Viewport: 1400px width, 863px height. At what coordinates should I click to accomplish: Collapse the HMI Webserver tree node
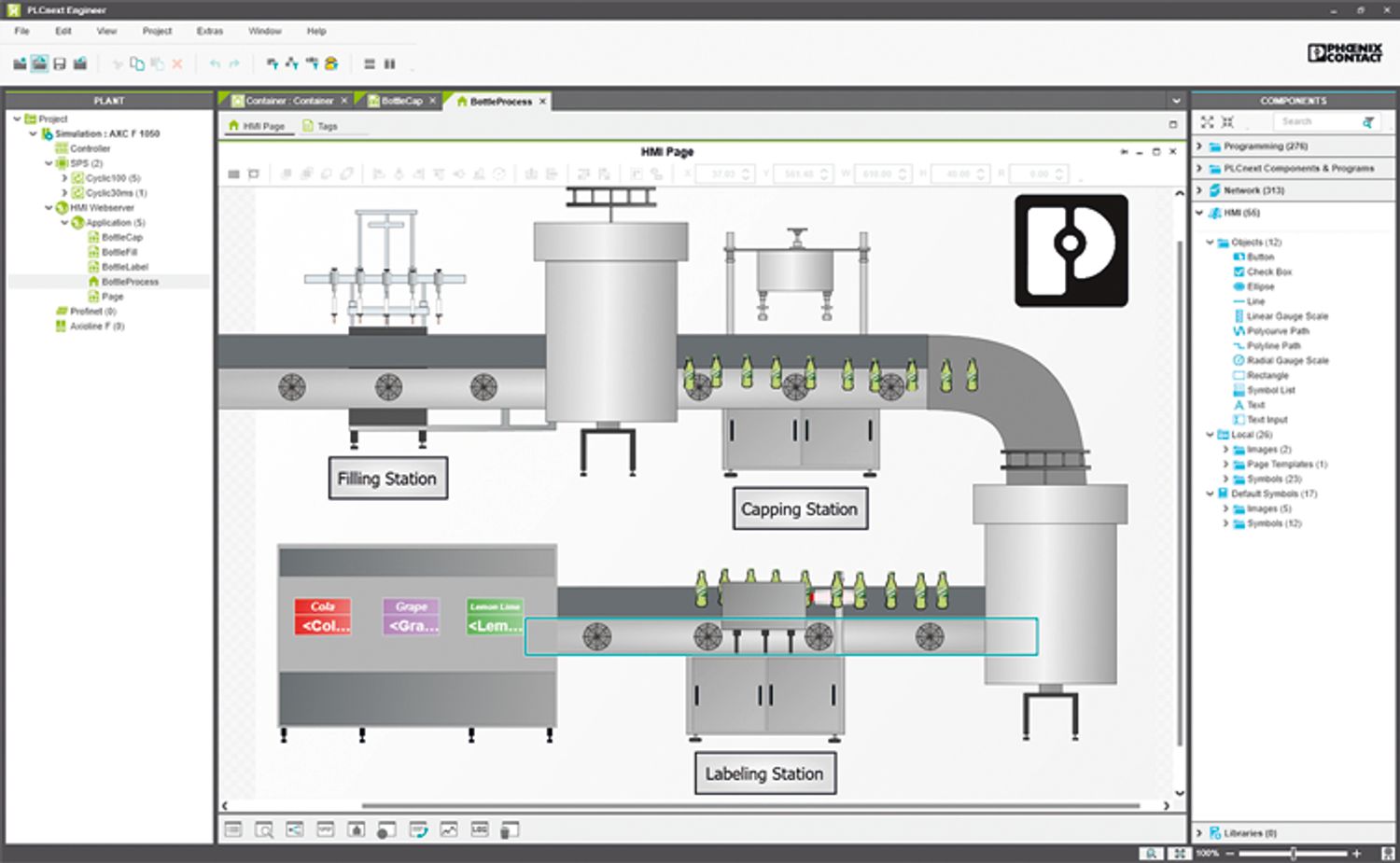(x=49, y=208)
